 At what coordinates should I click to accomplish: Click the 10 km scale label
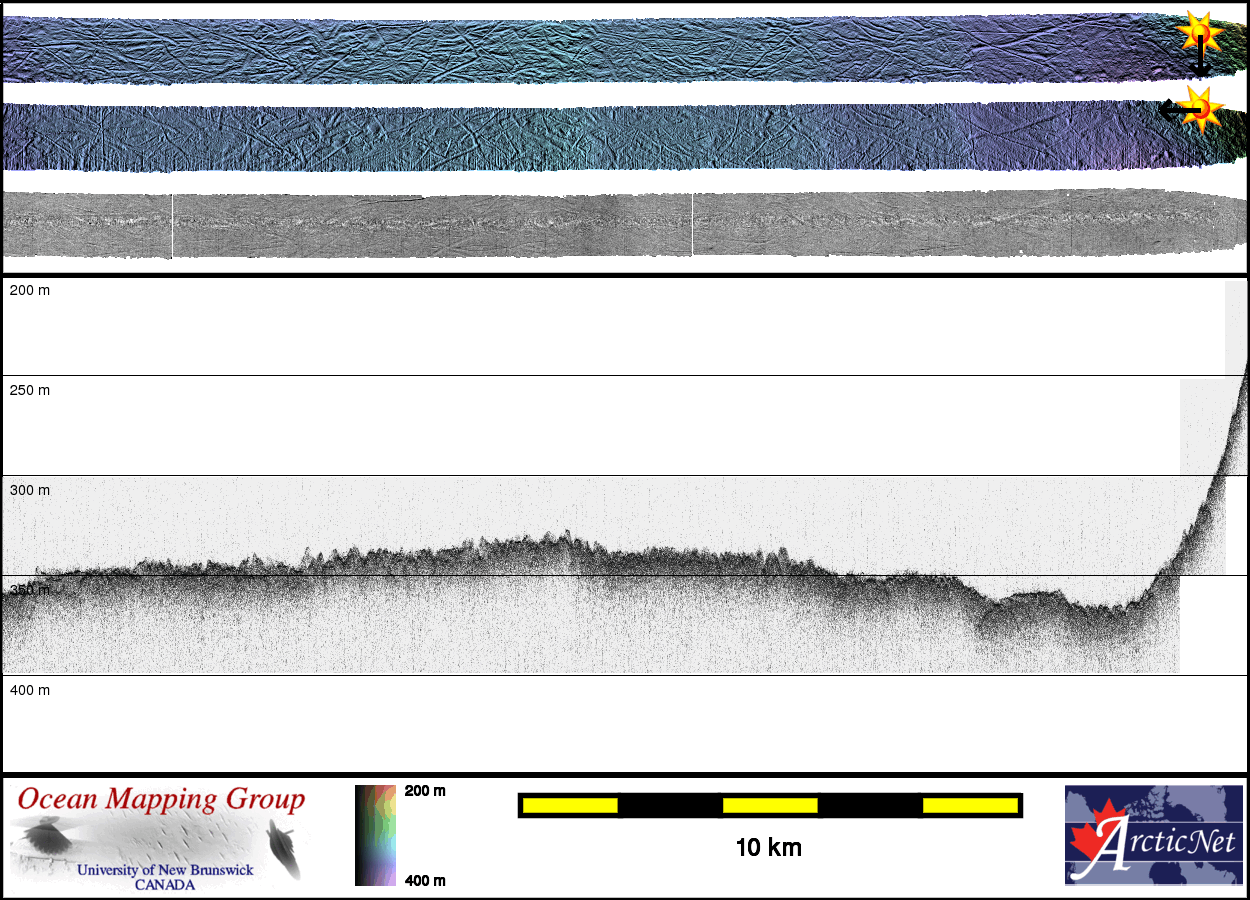768,848
